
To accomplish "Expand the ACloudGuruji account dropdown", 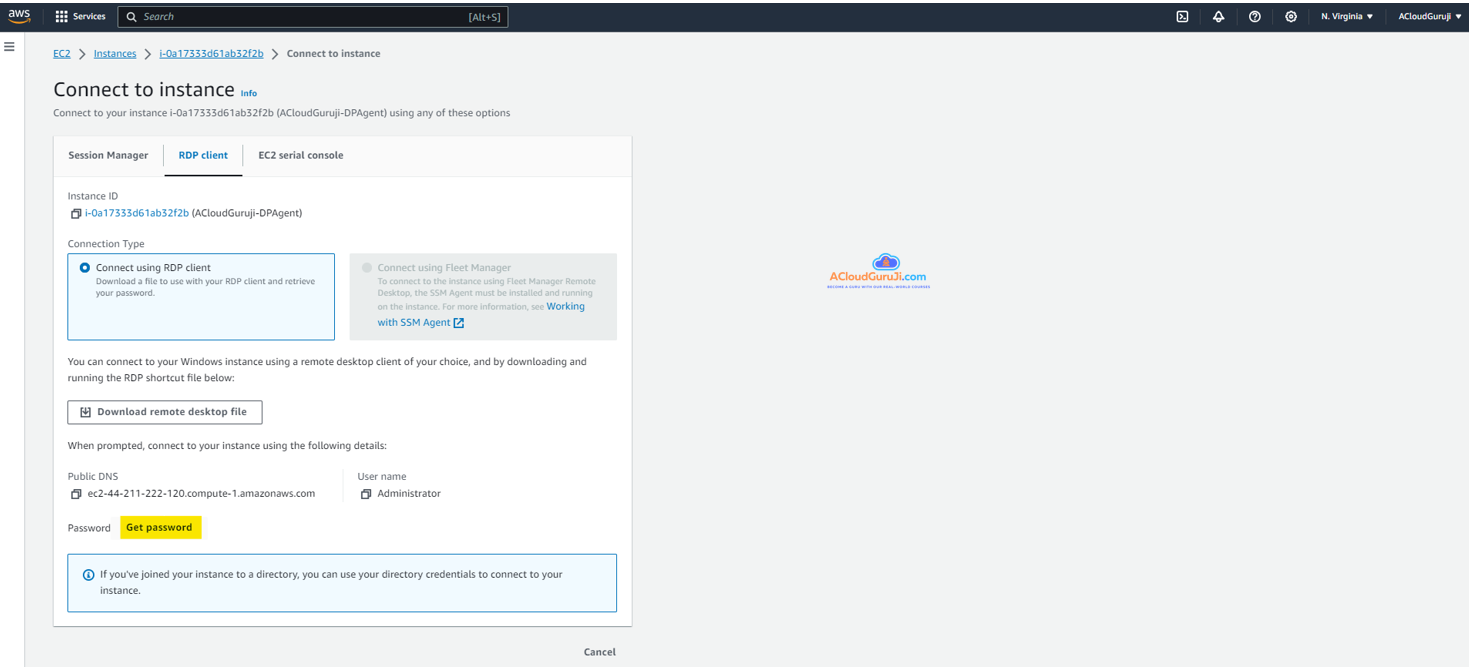I will tap(1429, 17).
